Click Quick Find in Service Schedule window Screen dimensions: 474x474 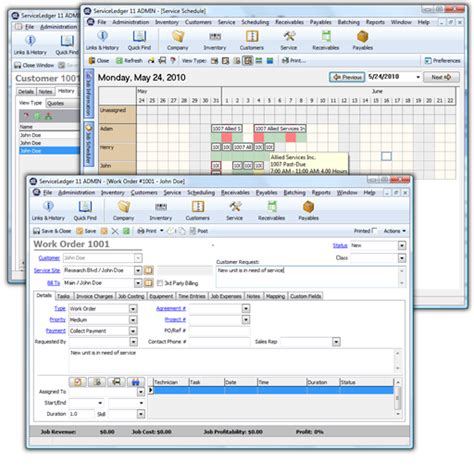pos(139,41)
